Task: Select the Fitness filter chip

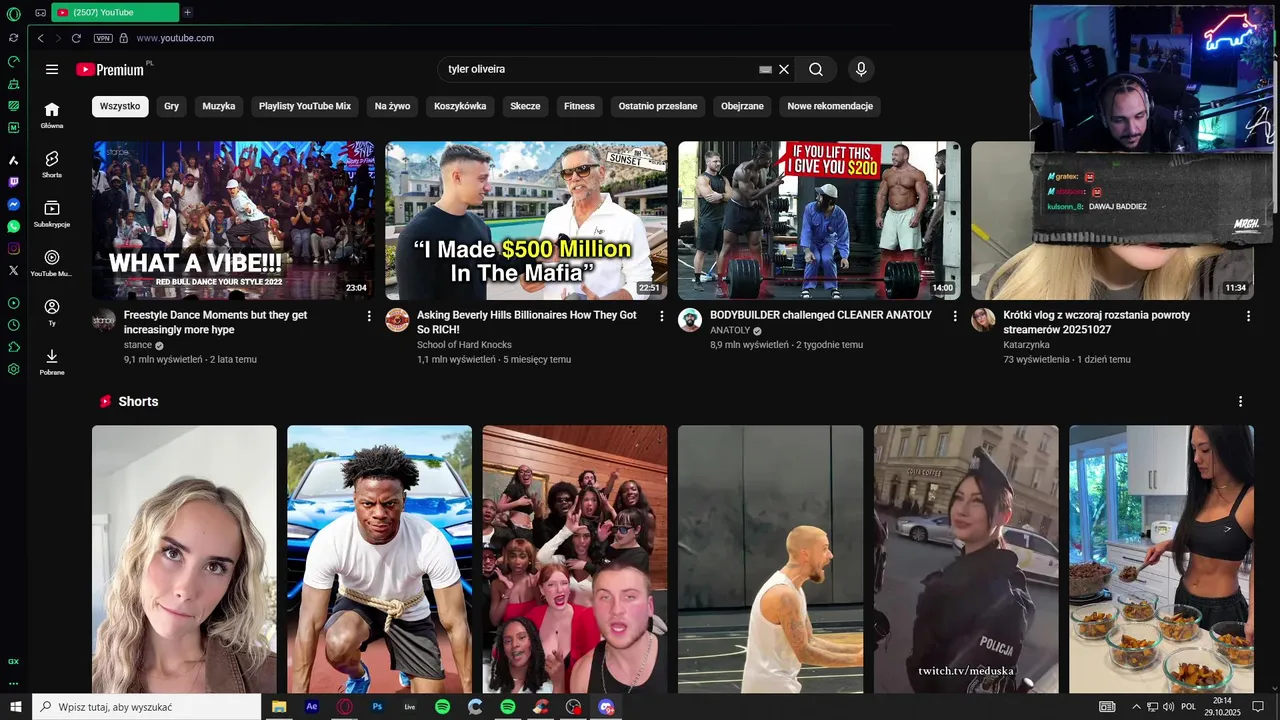Action: point(579,106)
